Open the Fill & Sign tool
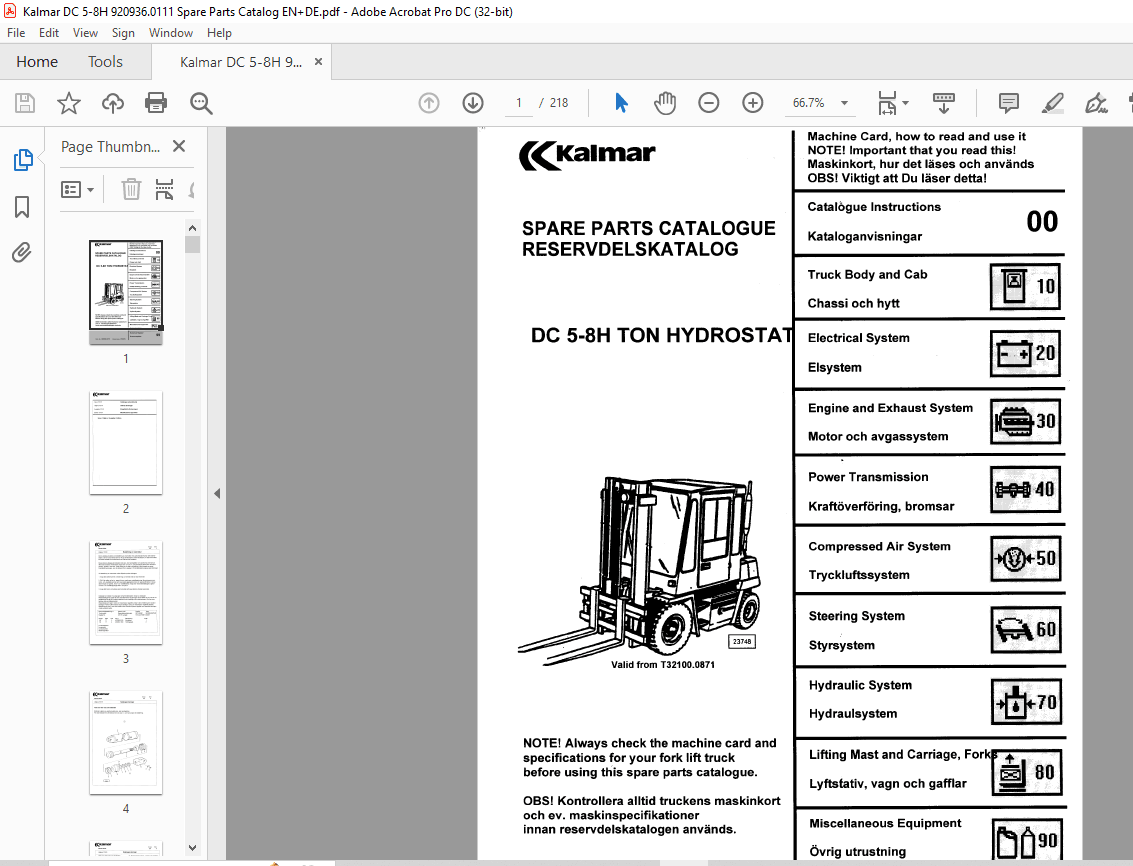Image resolution: width=1133 pixels, height=866 pixels. pos(1096,103)
